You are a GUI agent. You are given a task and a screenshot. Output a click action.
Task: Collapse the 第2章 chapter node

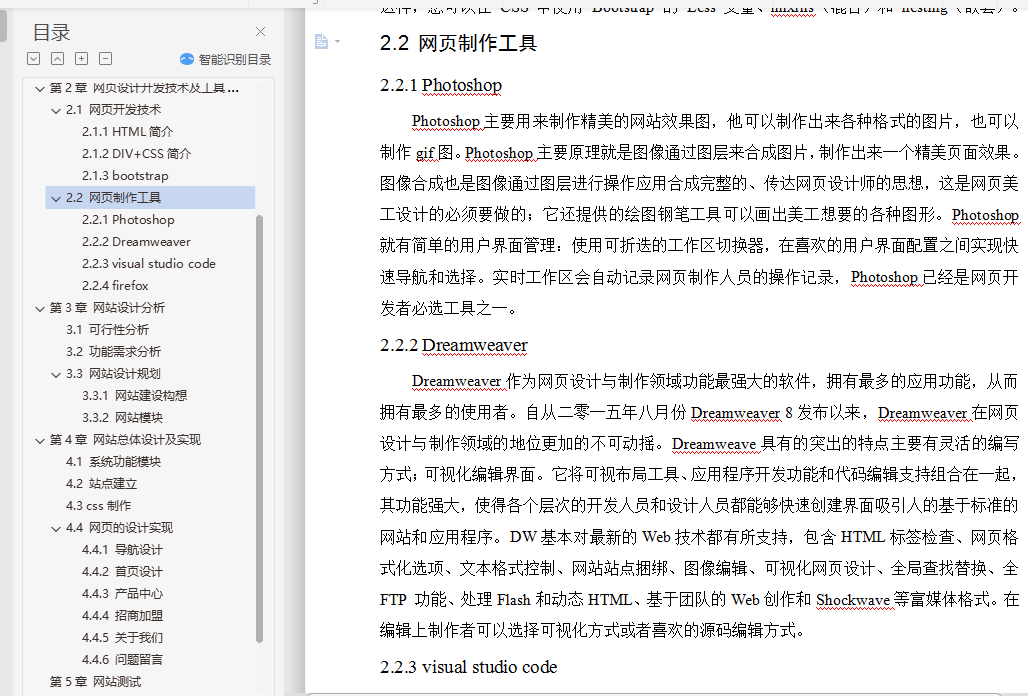40,88
